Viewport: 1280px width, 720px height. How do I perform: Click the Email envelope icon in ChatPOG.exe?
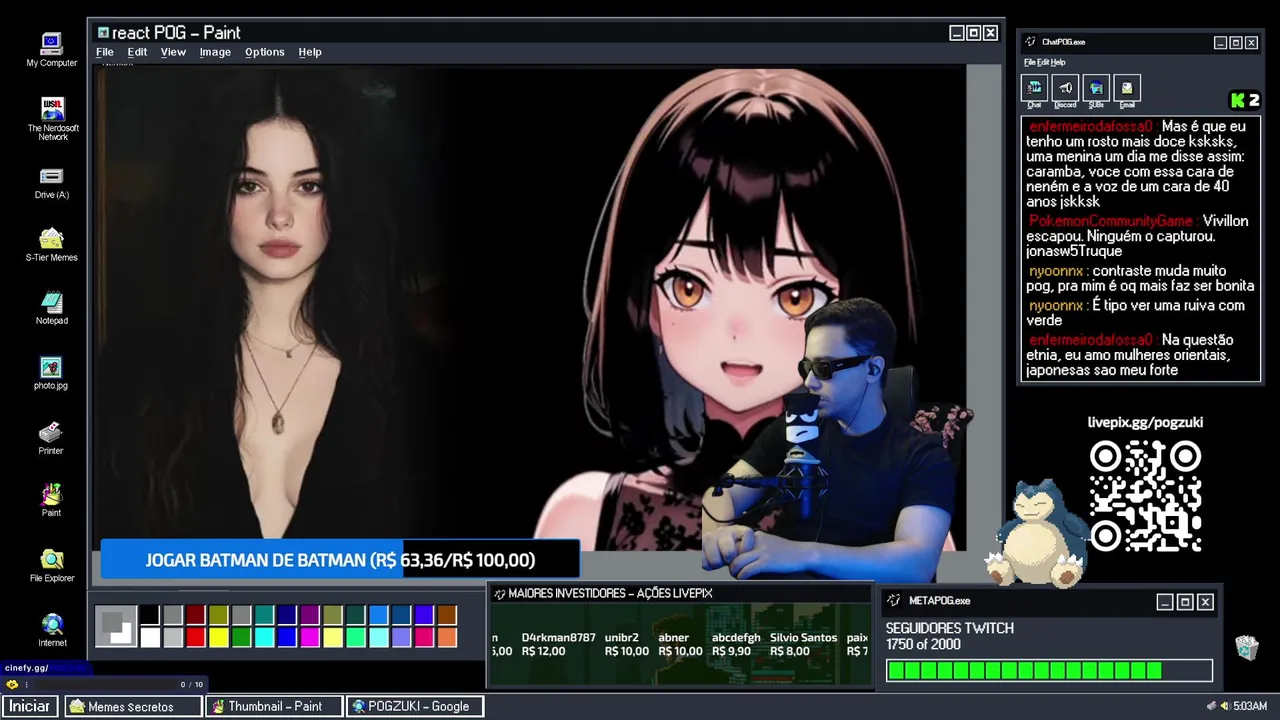click(1127, 88)
